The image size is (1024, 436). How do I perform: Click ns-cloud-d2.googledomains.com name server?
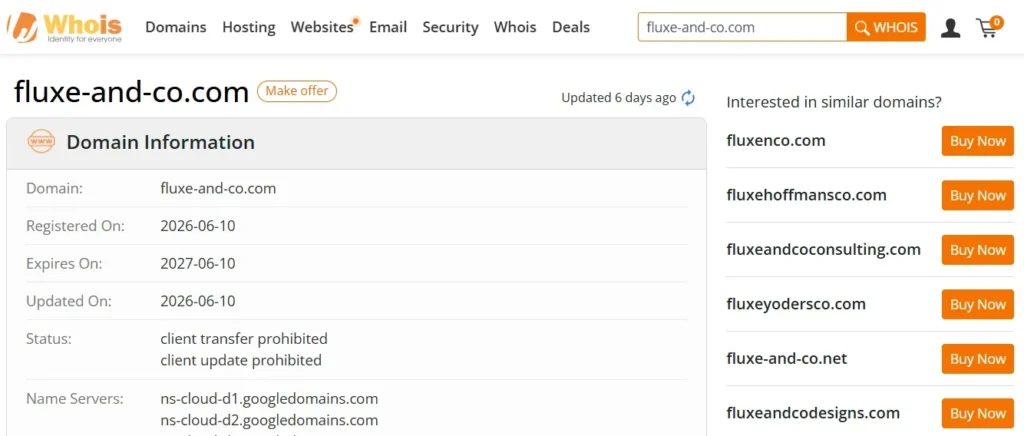[x=269, y=420]
